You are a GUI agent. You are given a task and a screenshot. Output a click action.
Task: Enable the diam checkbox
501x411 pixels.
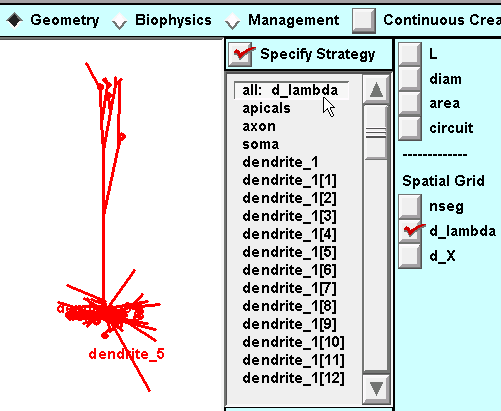point(410,79)
